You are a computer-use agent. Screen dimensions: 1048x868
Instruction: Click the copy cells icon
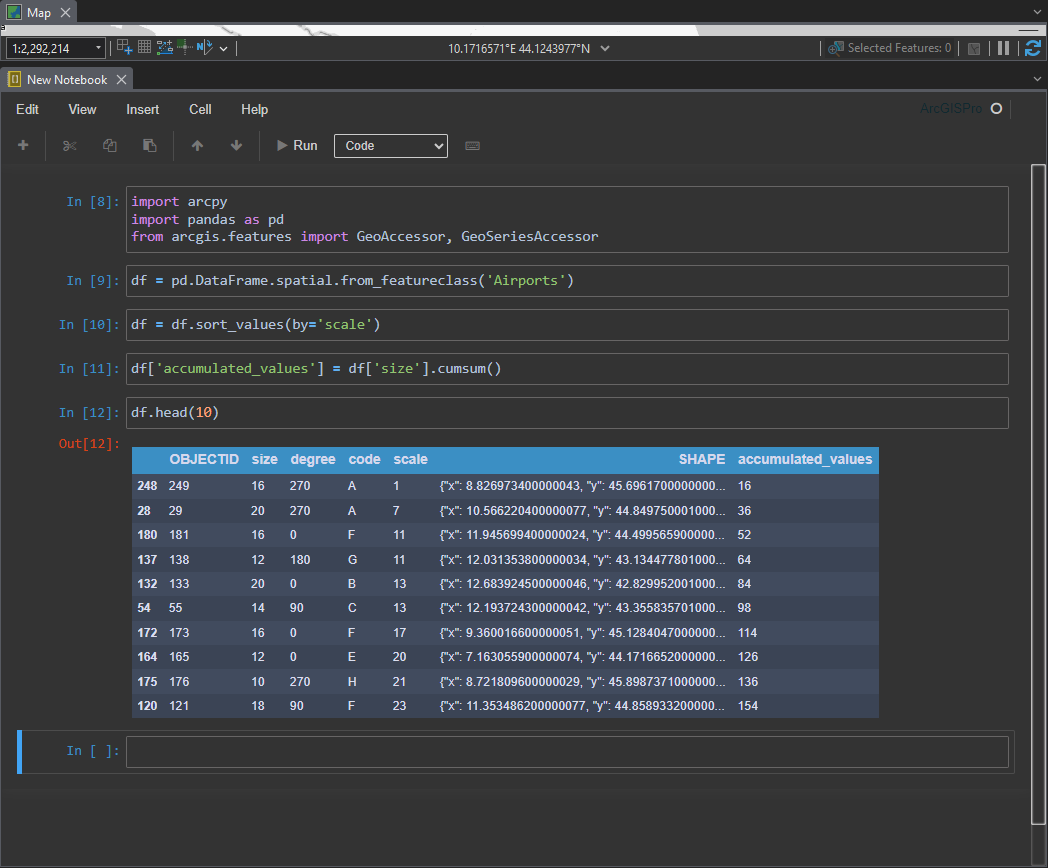coord(110,146)
